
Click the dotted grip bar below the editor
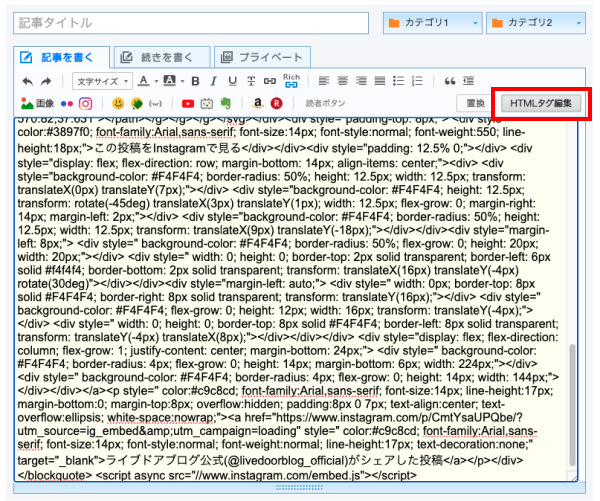pyautogui.click(x=299, y=488)
